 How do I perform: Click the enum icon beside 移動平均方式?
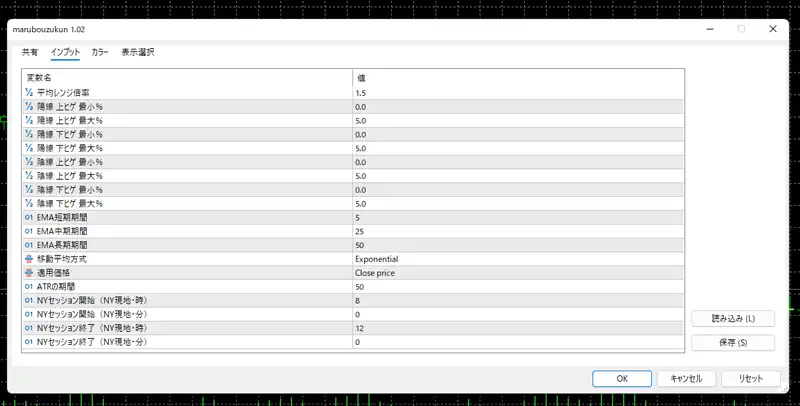click(29, 258)
